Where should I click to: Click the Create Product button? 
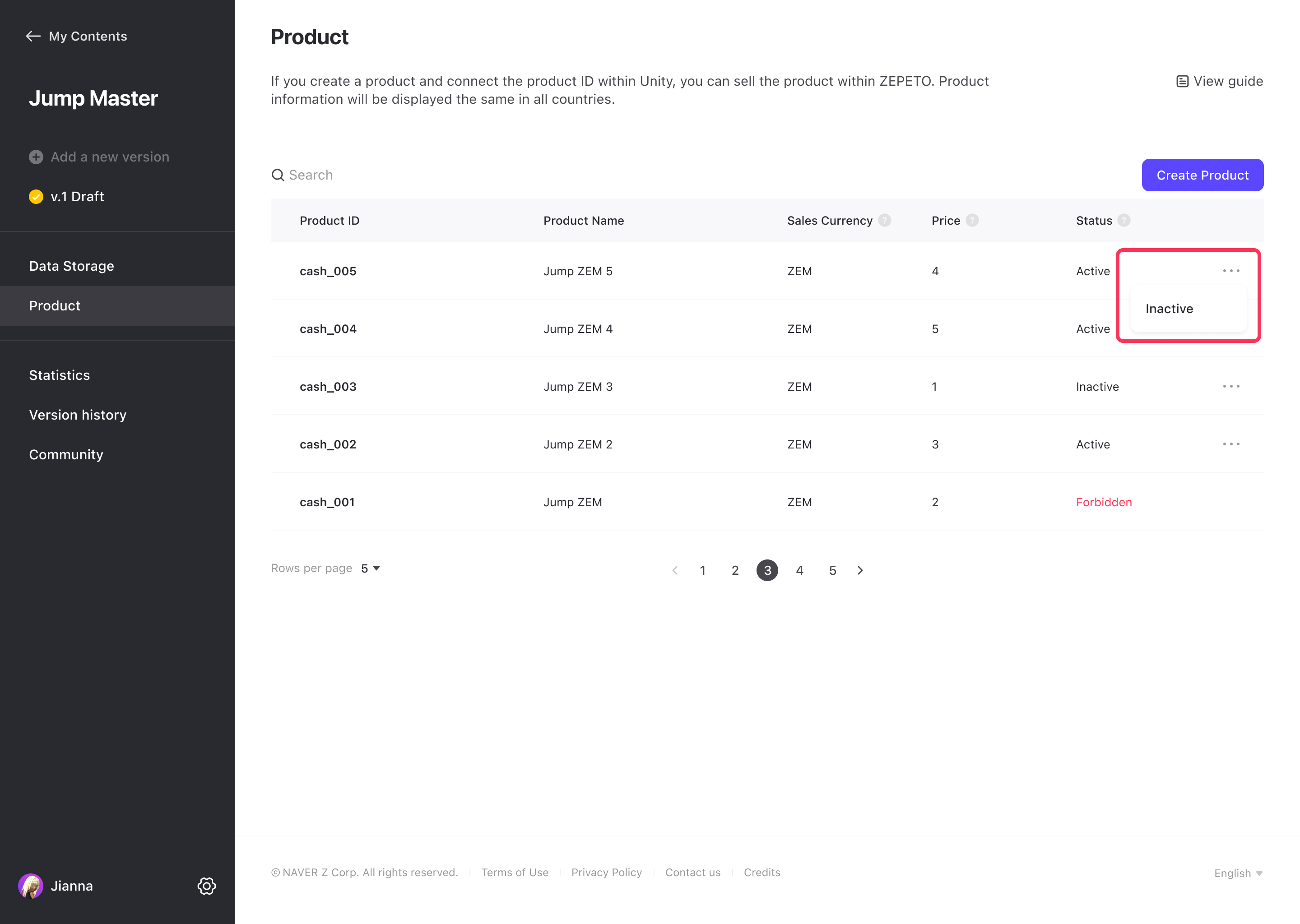click(x=1202, y=175)
